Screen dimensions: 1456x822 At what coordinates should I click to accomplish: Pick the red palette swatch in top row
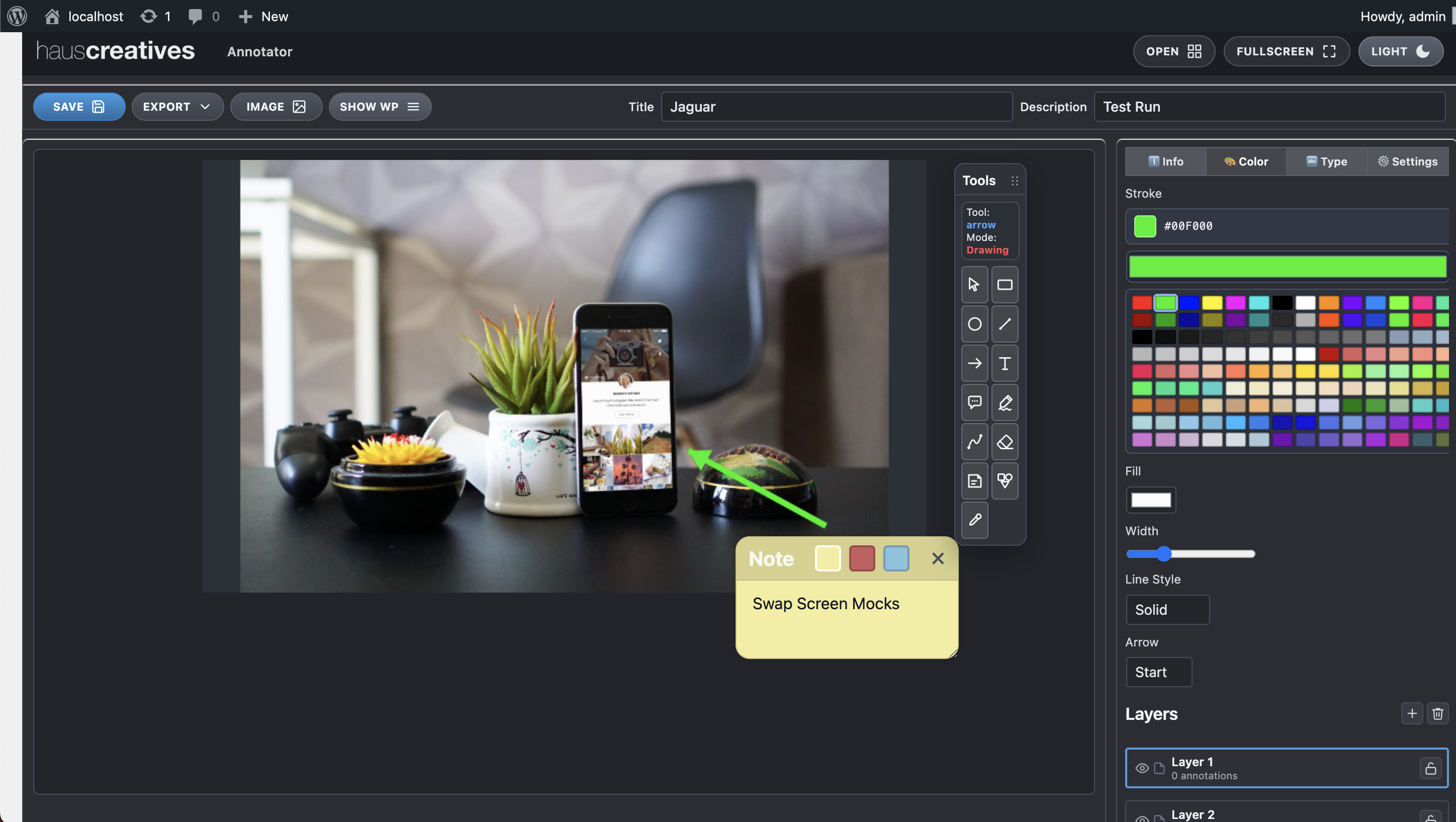1142,303
